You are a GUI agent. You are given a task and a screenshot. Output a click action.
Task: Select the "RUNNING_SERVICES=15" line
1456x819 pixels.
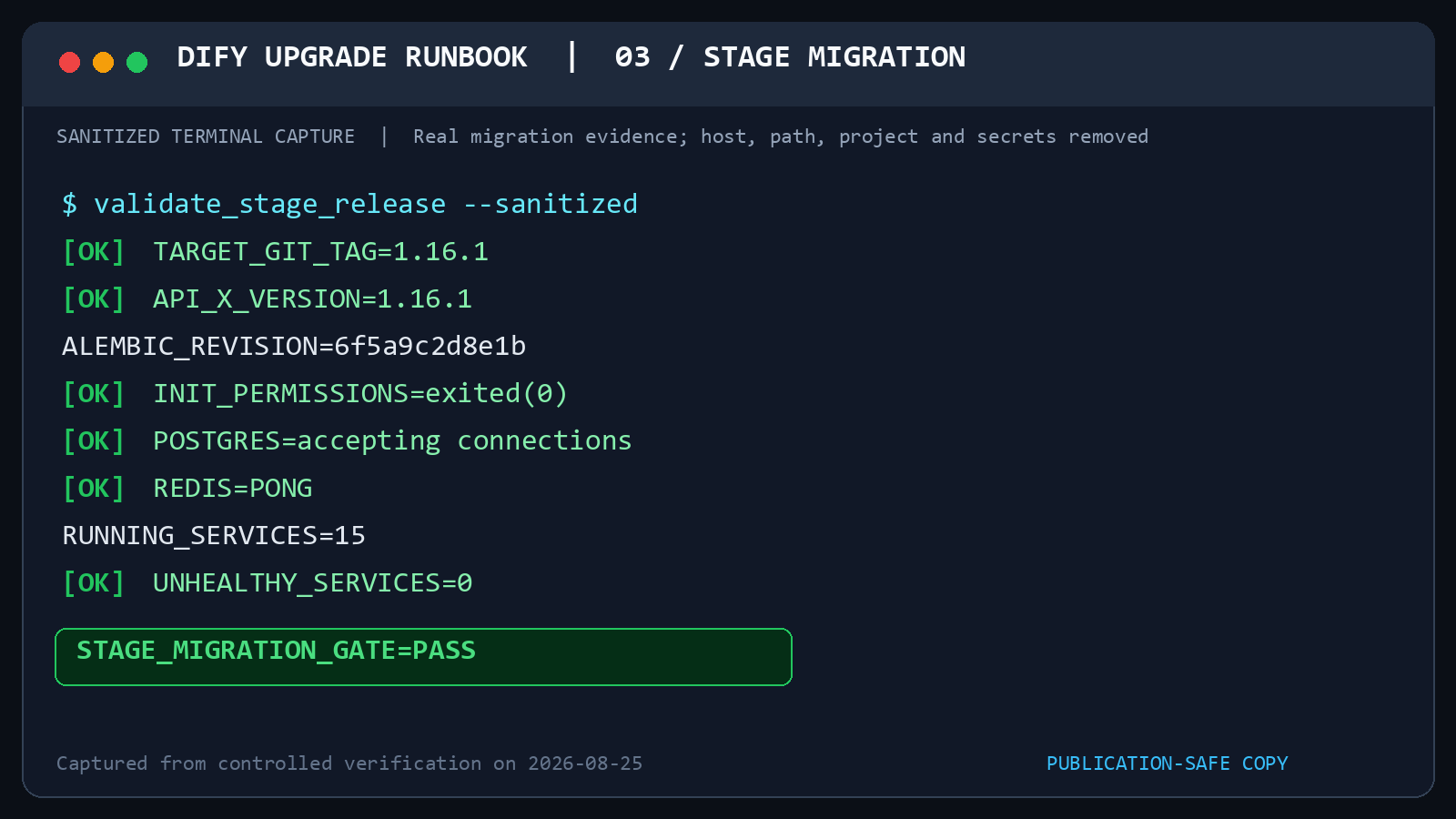214,535
